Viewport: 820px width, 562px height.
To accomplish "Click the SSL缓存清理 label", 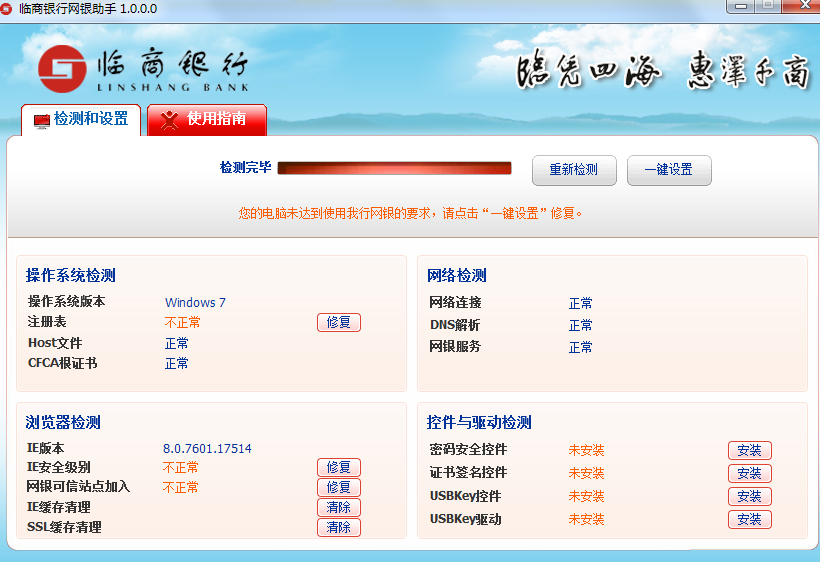I will click(x=64, y=527).
